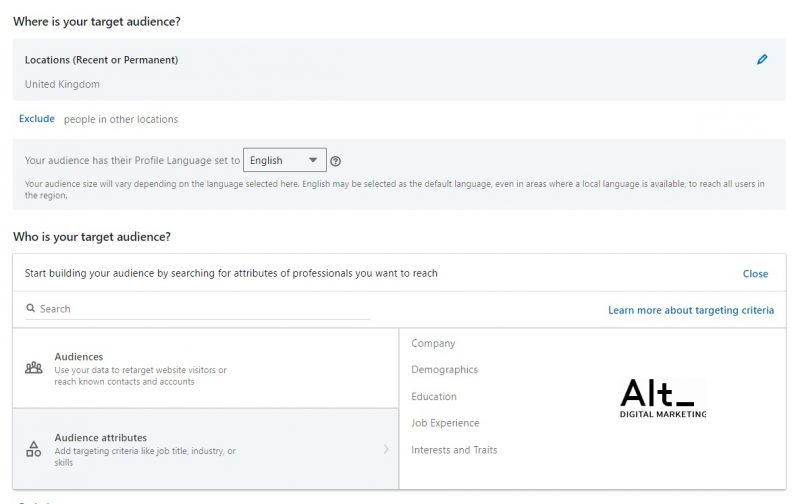Close the audience attribute builder panel

point(755,273)
